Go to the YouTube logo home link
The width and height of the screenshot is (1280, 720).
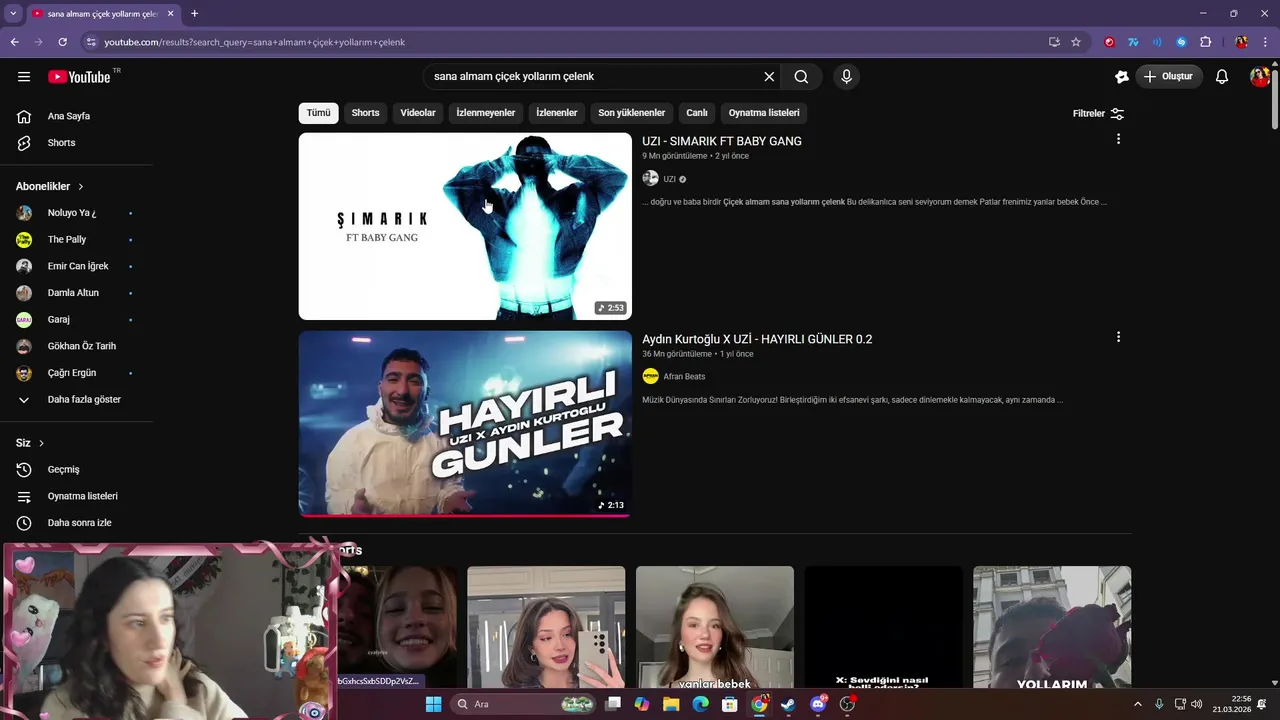pos(79,77)
